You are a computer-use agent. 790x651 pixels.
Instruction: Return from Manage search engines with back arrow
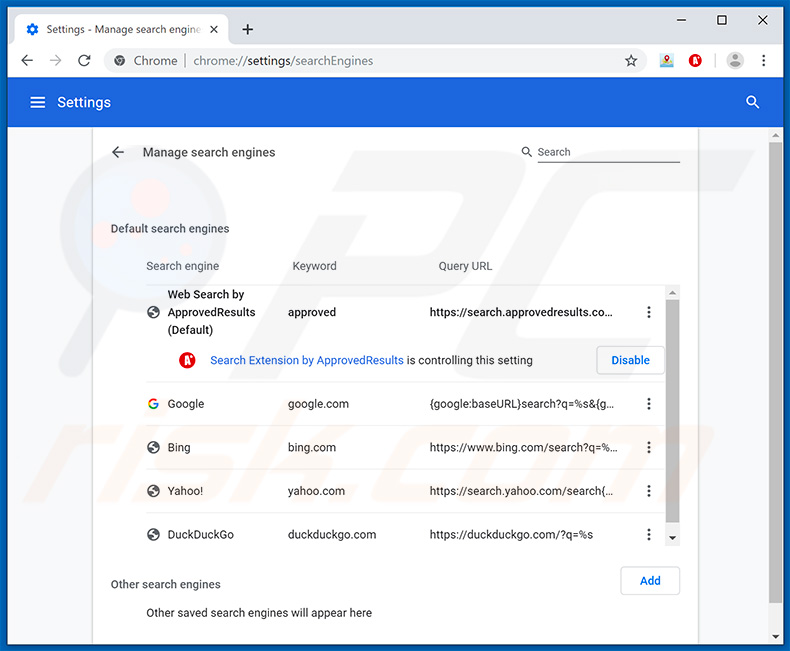pyautogui.click(x=118, y=152)
